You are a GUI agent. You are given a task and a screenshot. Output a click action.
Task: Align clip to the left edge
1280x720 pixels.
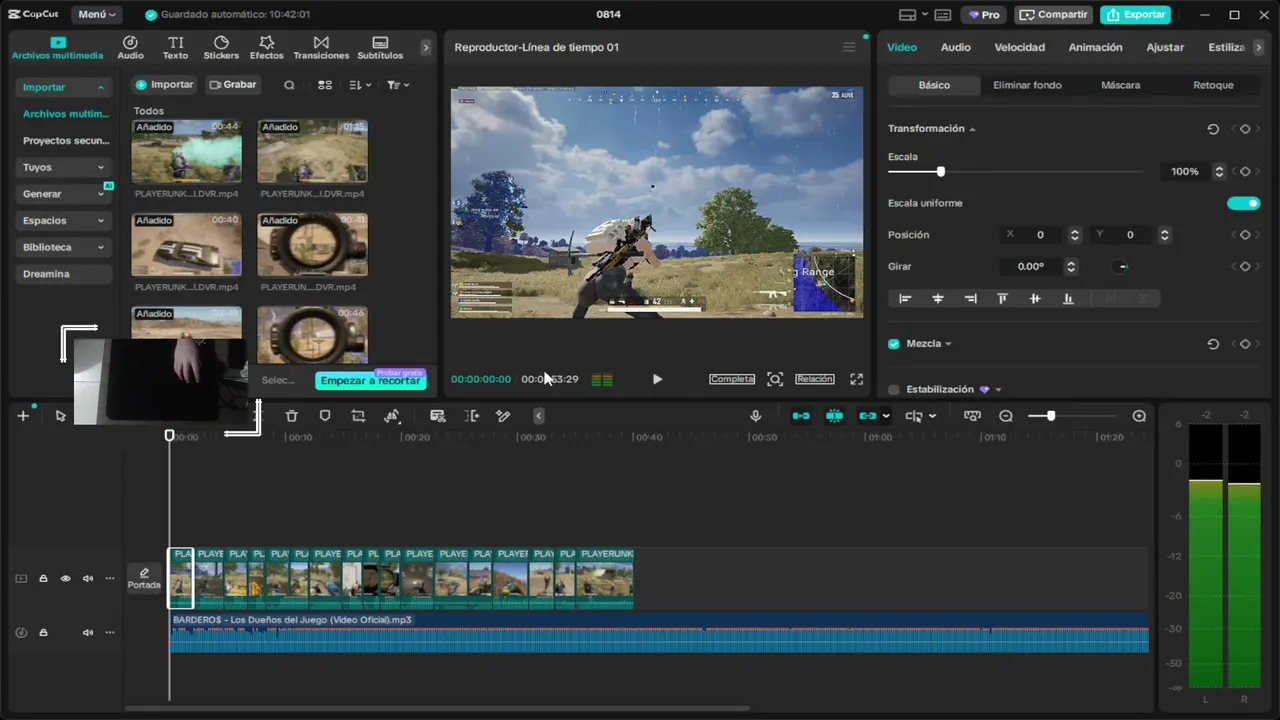pos(905,298)
